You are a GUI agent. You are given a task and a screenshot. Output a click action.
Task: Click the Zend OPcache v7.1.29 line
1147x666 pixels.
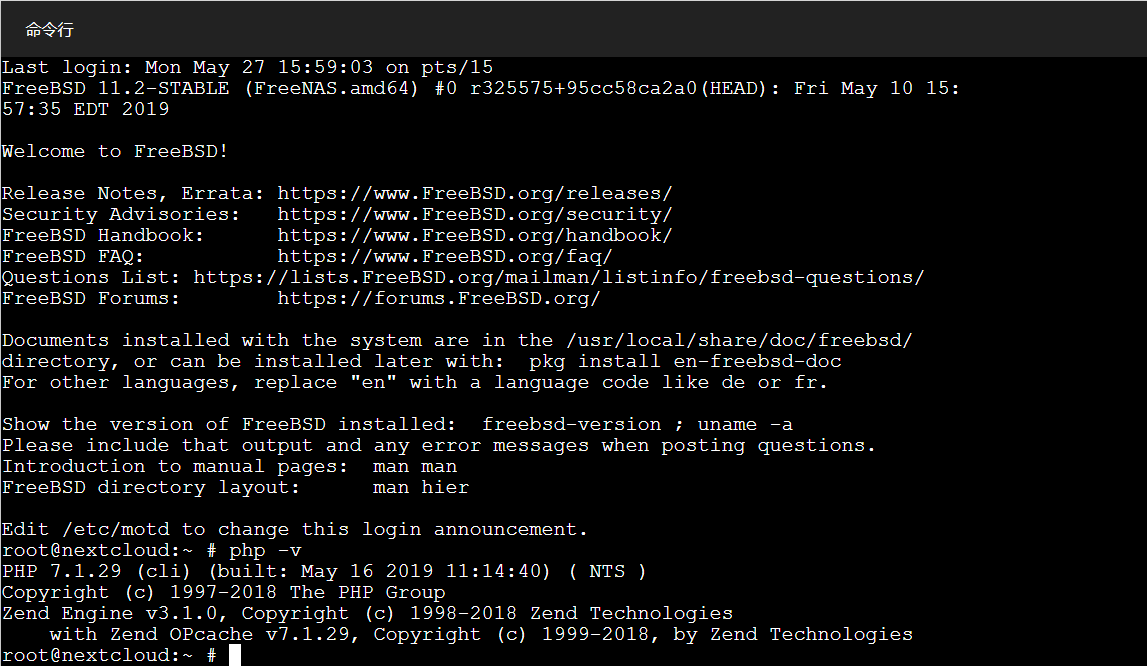click(x=481, y=635)
